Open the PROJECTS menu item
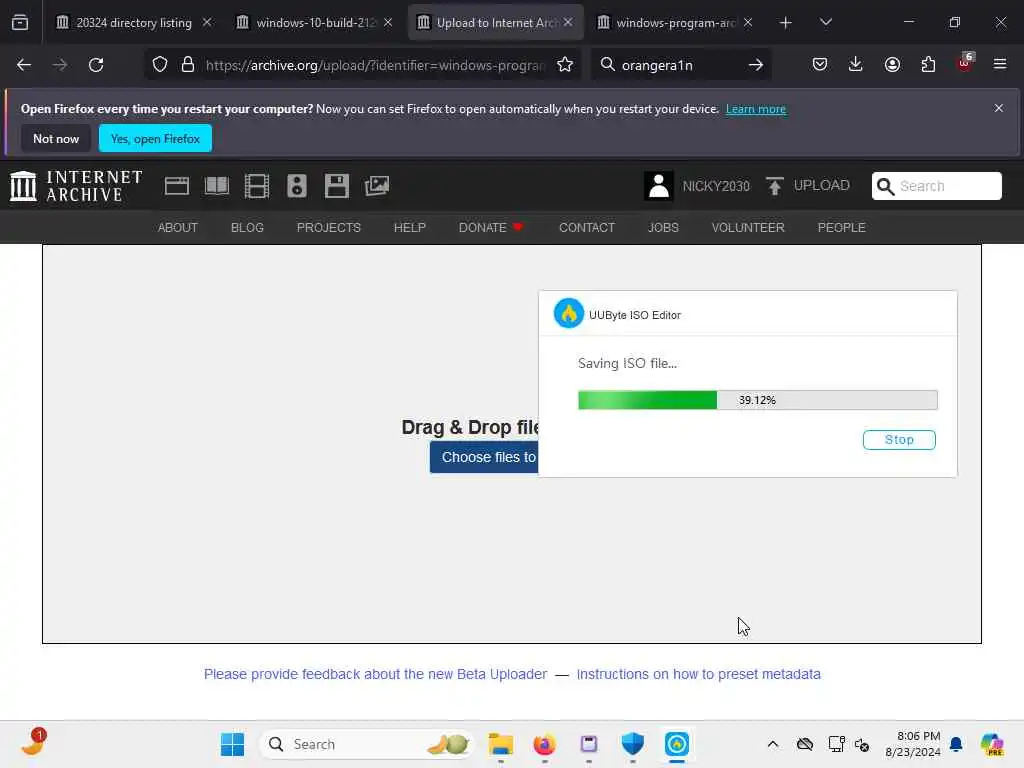The image size is (1024, 768). [x=328, y=227]
